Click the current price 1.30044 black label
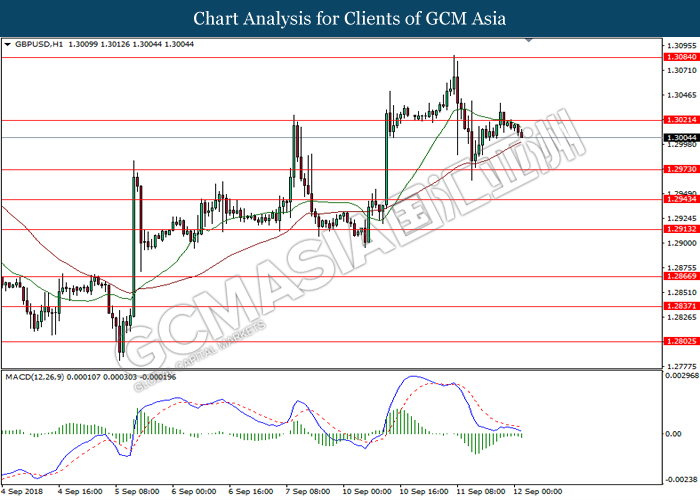The image size is (700, 500). coord(681,138)
